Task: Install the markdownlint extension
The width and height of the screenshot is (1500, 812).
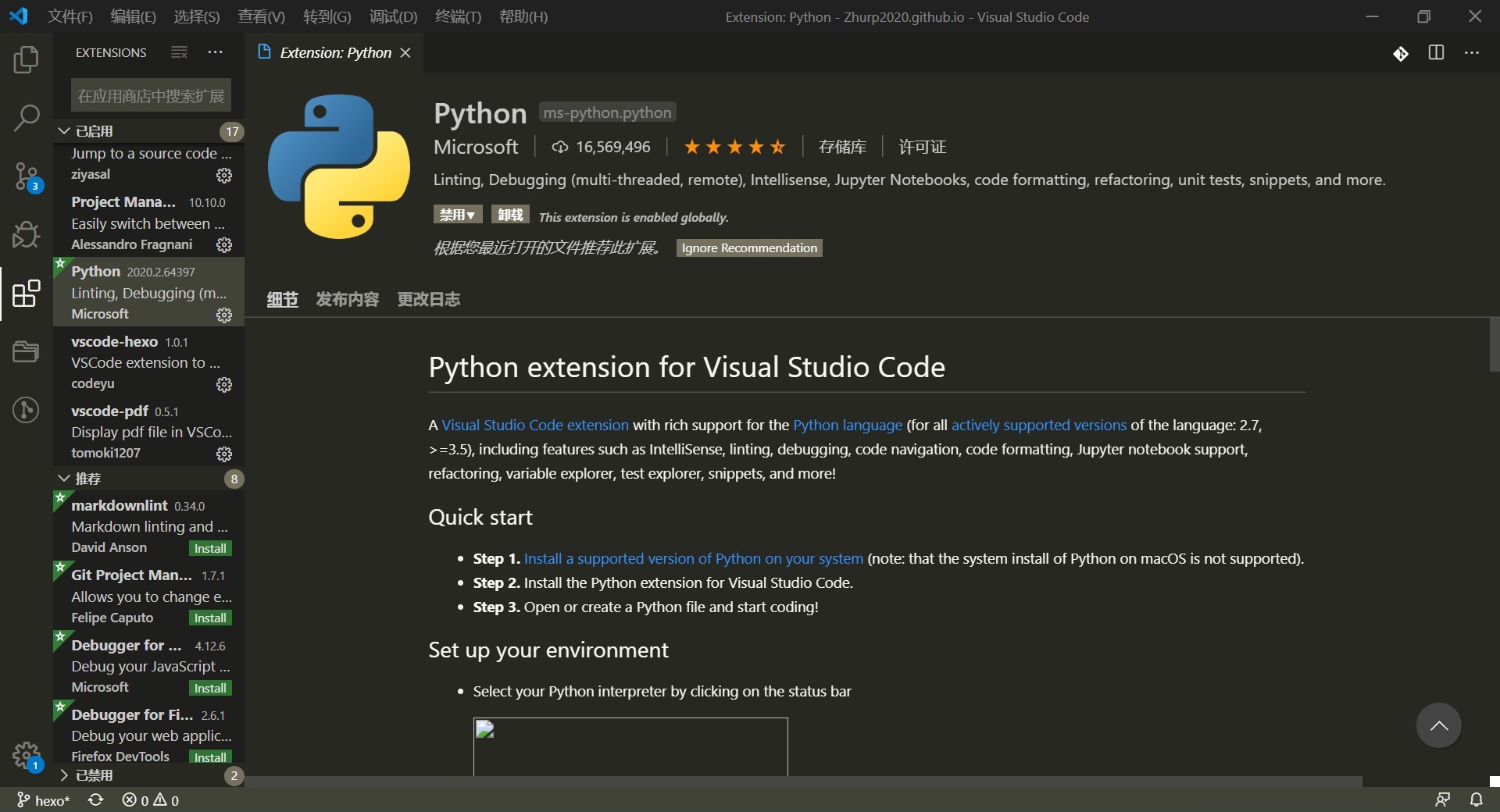Action: [210, 548]
